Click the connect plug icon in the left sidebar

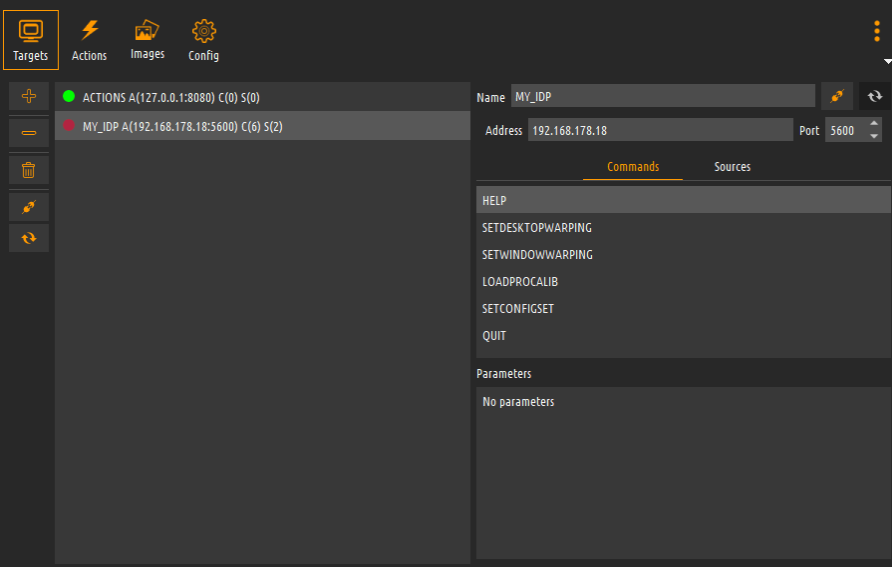coord(28,207)
